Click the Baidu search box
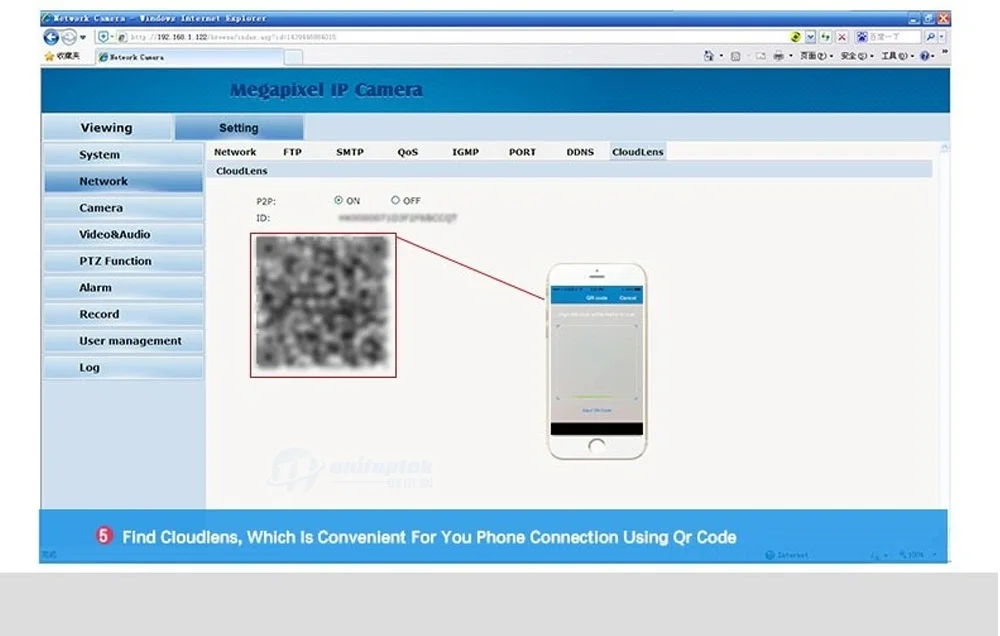 click(x=888, y=37)
